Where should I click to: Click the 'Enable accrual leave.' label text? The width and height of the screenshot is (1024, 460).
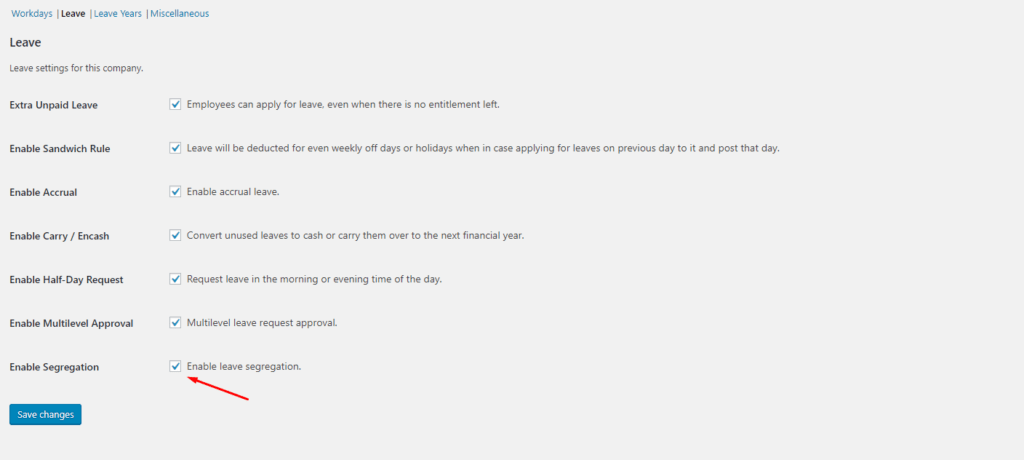point(233,191)
